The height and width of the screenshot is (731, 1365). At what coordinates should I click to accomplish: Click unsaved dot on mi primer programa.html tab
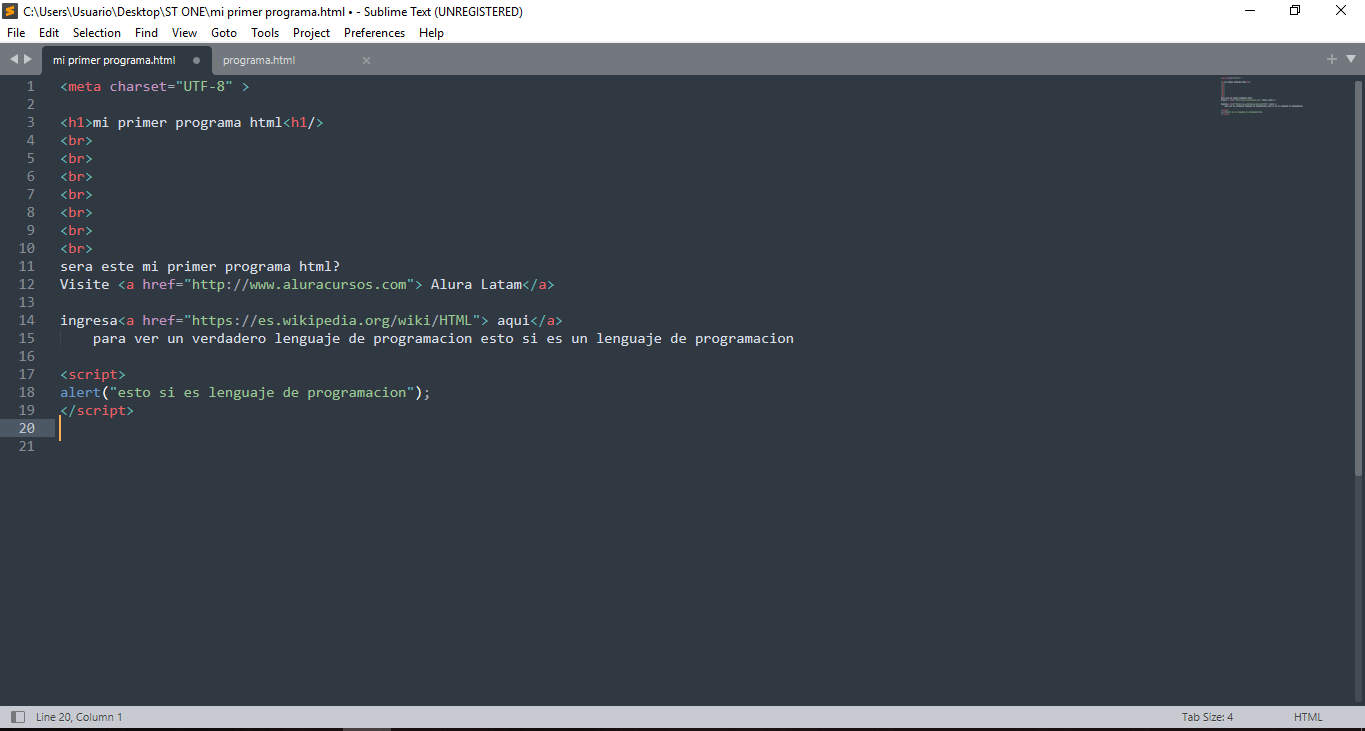196,60
